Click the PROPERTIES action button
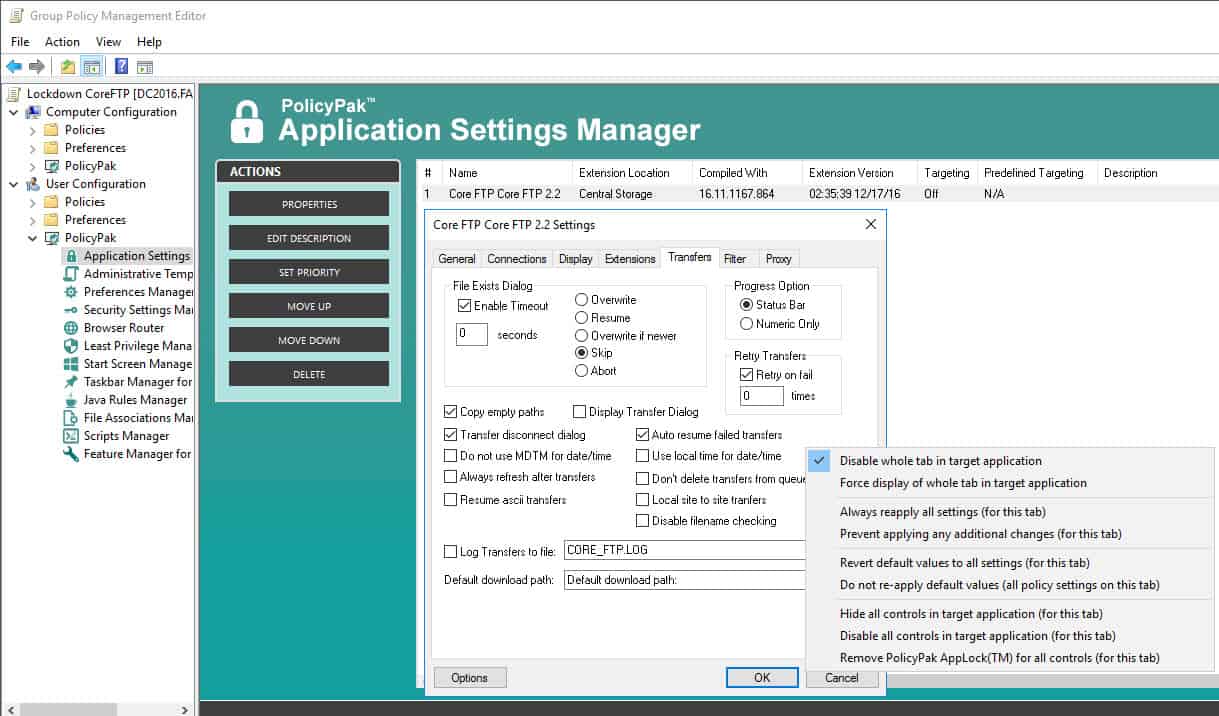The width and height of the screenshot is (1219, 716). (309, 204)
